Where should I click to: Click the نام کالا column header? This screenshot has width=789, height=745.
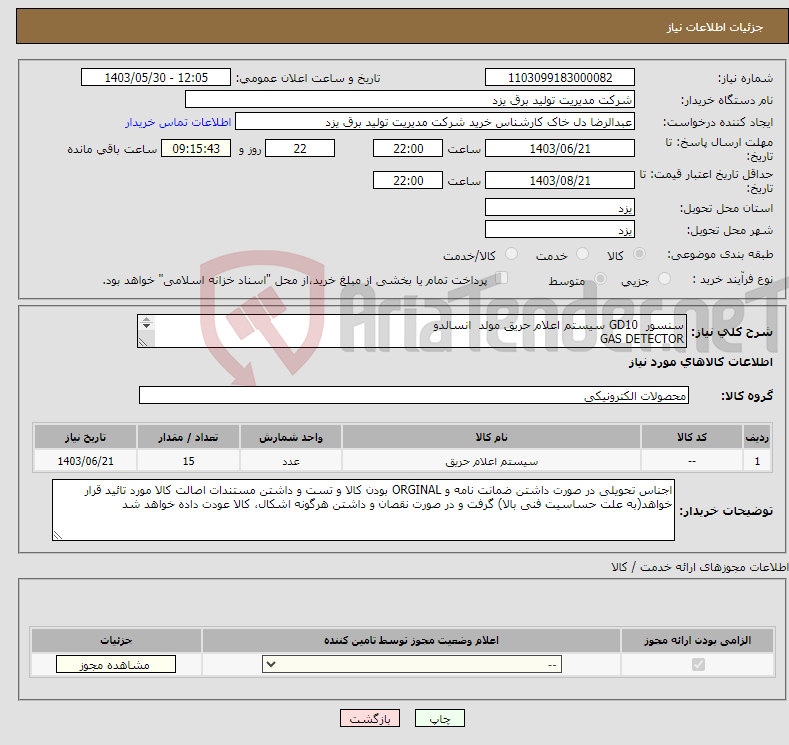pos(491,437)
